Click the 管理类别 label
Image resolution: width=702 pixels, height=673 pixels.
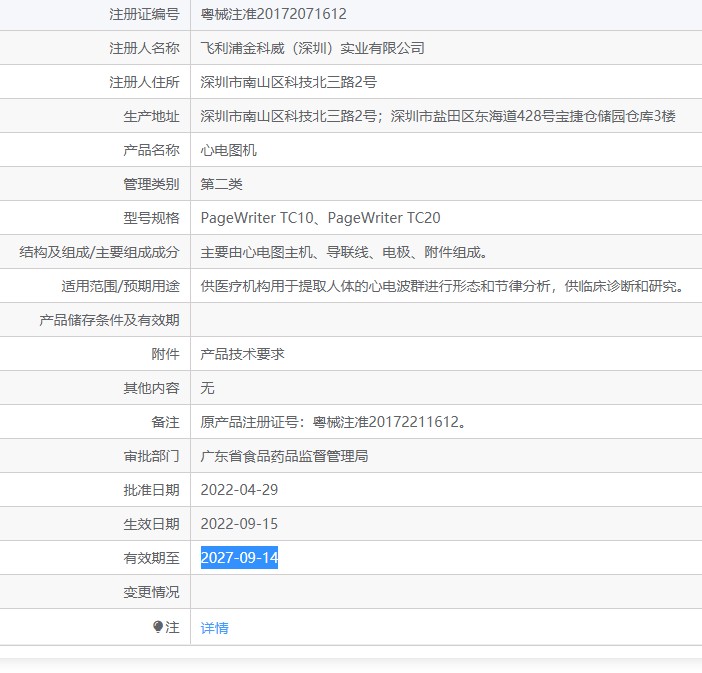click(151, 184)
